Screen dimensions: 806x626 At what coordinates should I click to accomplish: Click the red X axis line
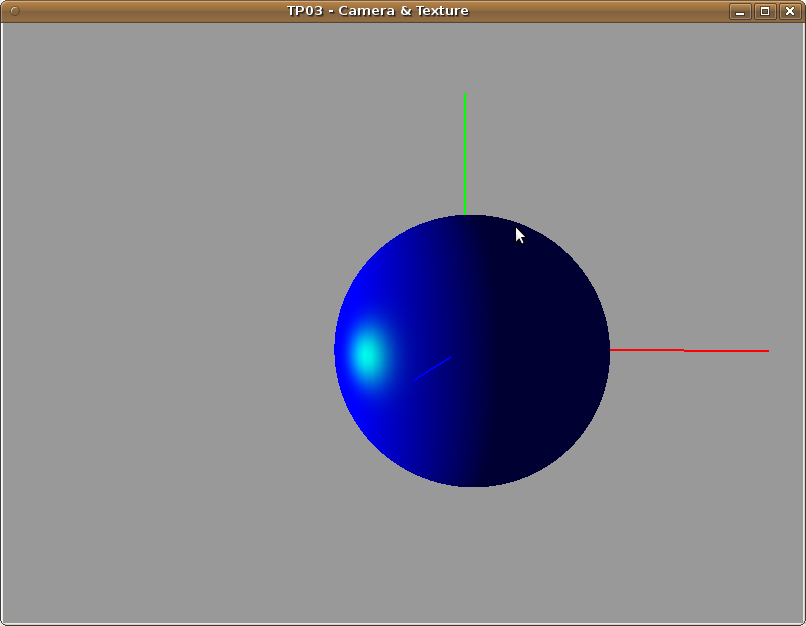tap(689, 350)
